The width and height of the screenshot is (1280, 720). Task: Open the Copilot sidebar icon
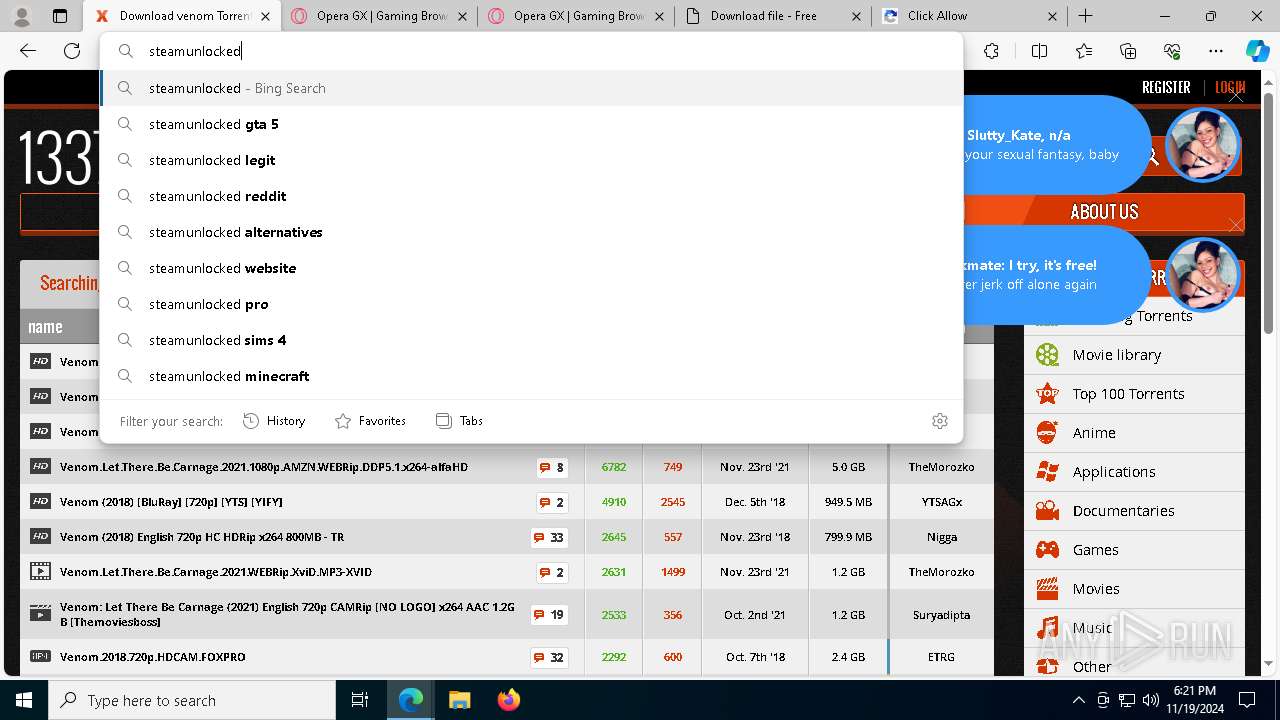click(1257, 51)
